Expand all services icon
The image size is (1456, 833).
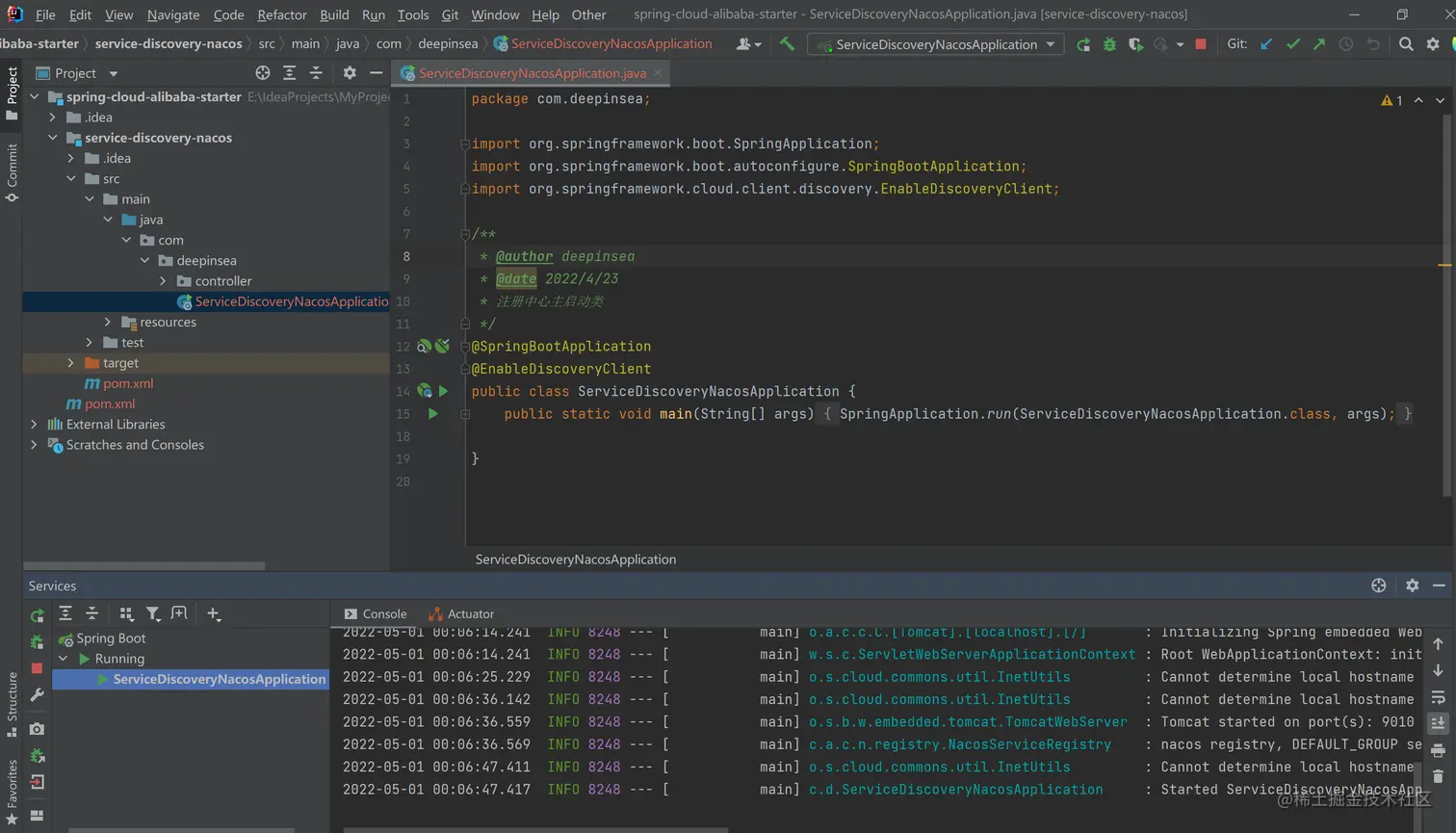pos(65,613)
